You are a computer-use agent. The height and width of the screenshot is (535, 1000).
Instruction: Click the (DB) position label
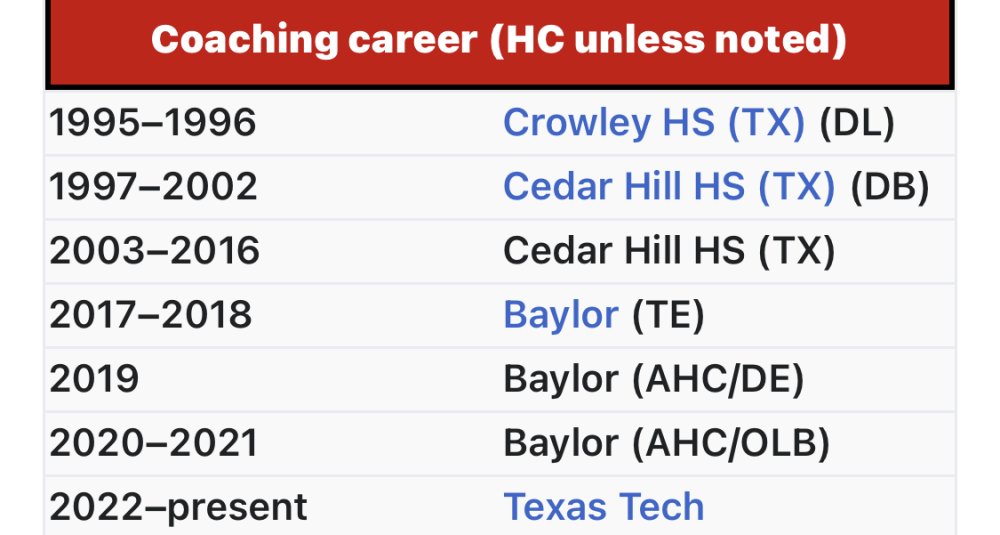pyautogui.click(x=890, y=187)
